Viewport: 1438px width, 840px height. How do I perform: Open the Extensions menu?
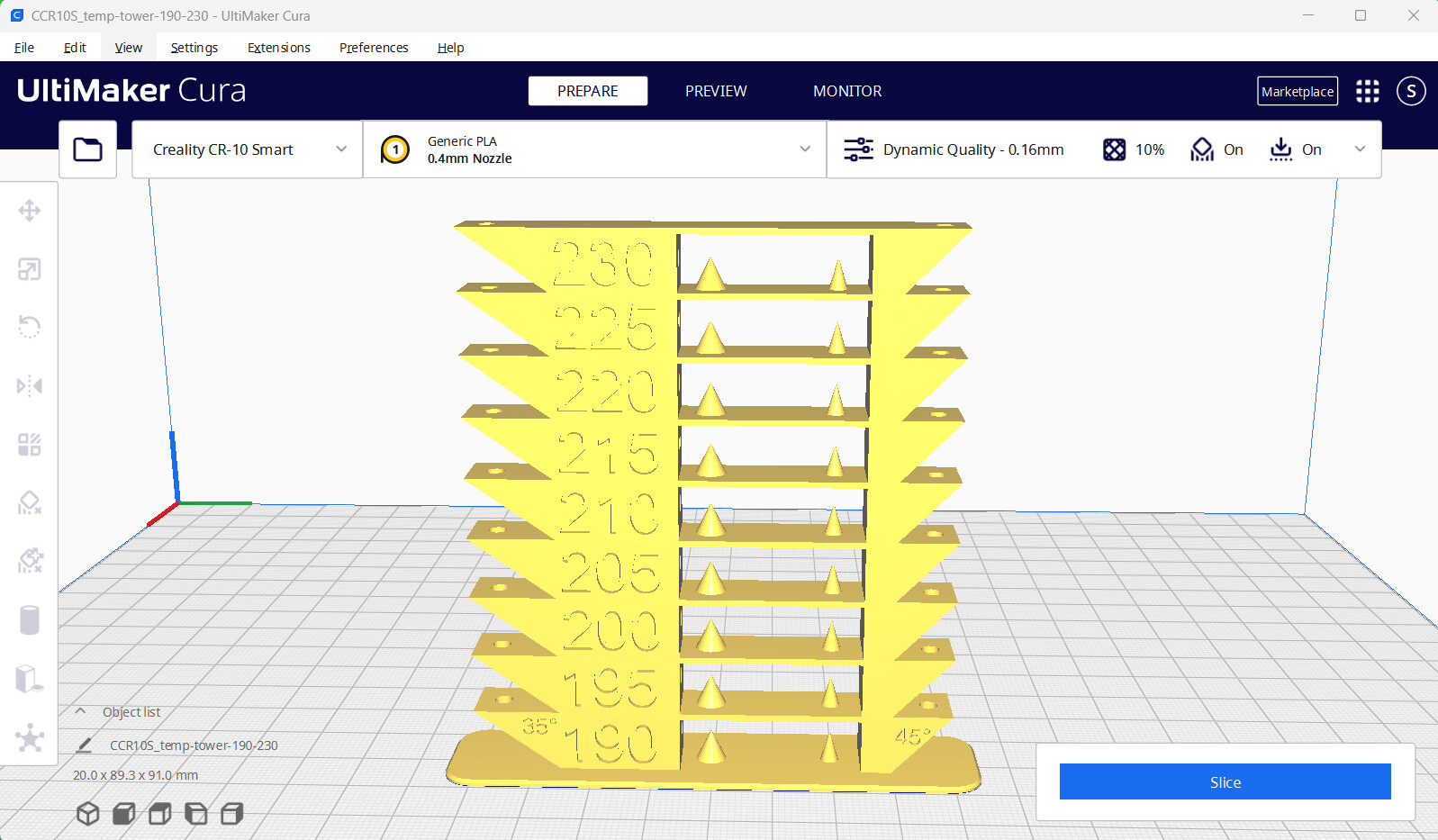tap(279, 48)
